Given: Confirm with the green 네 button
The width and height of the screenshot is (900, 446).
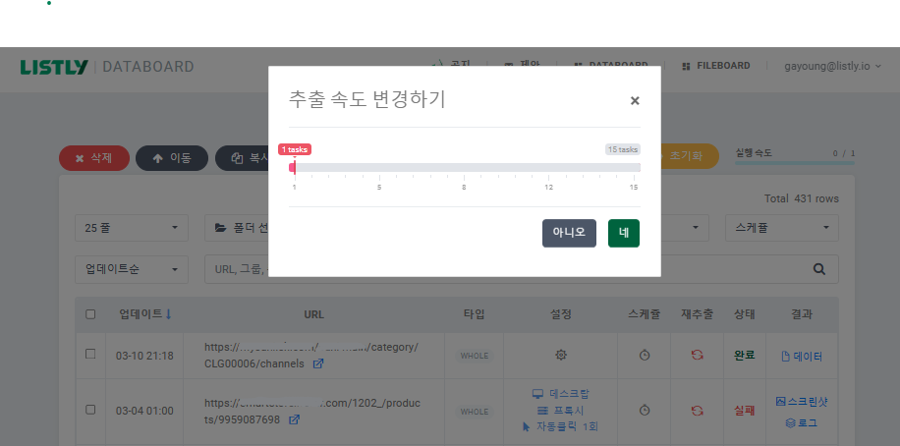Looking at the screenshot, I should 623,233.
